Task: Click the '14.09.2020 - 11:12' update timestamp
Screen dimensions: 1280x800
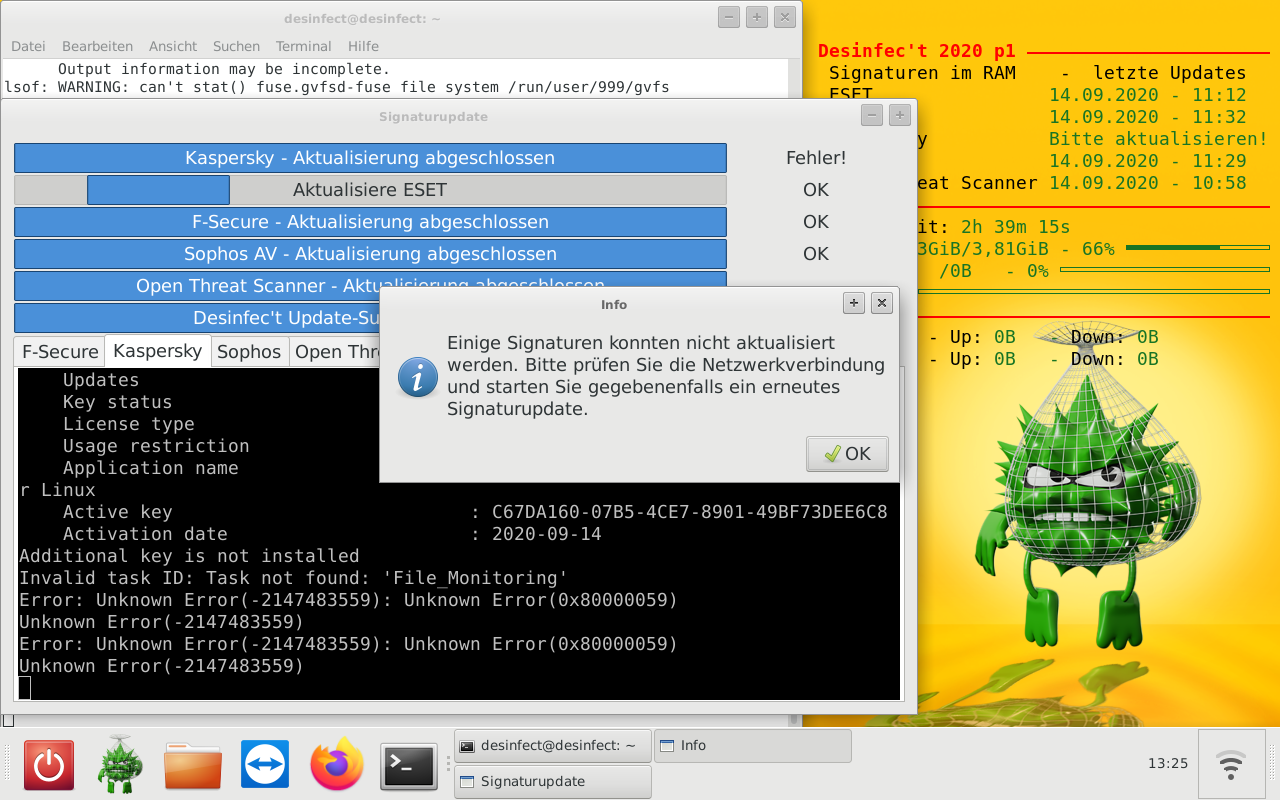Action: pyautogui.click(x=1148, y=95)
